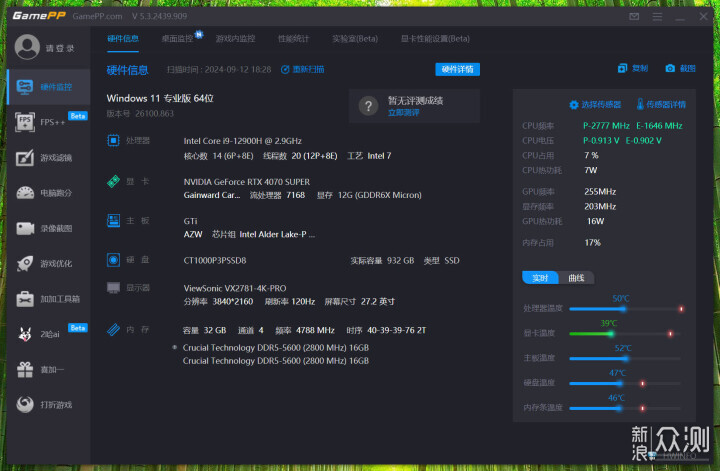Click the E-1646 MHz CPU frequency value
Screen dimensions: 720x471
coord(659,126)
